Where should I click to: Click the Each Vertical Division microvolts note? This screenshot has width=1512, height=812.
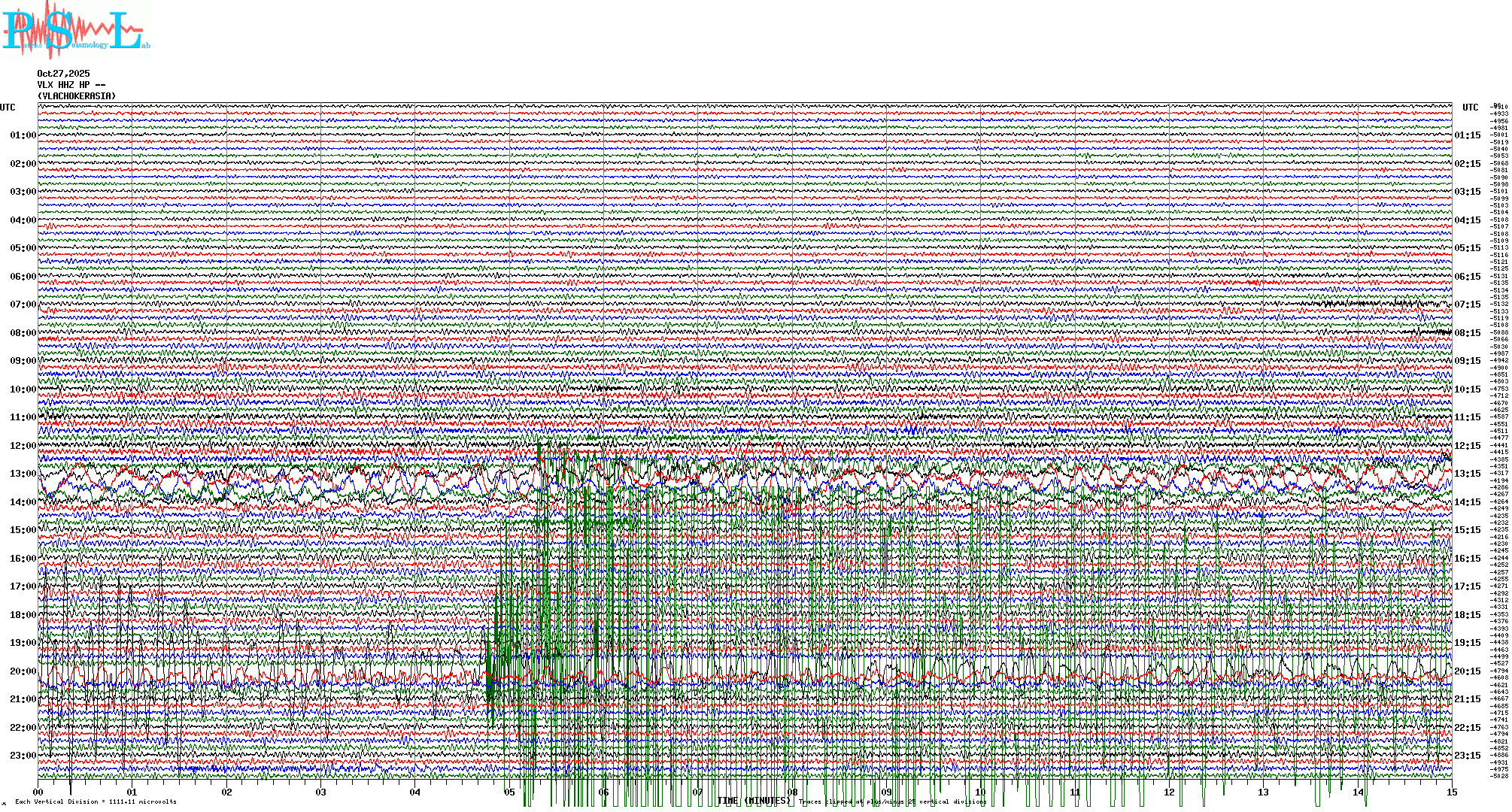96,801
